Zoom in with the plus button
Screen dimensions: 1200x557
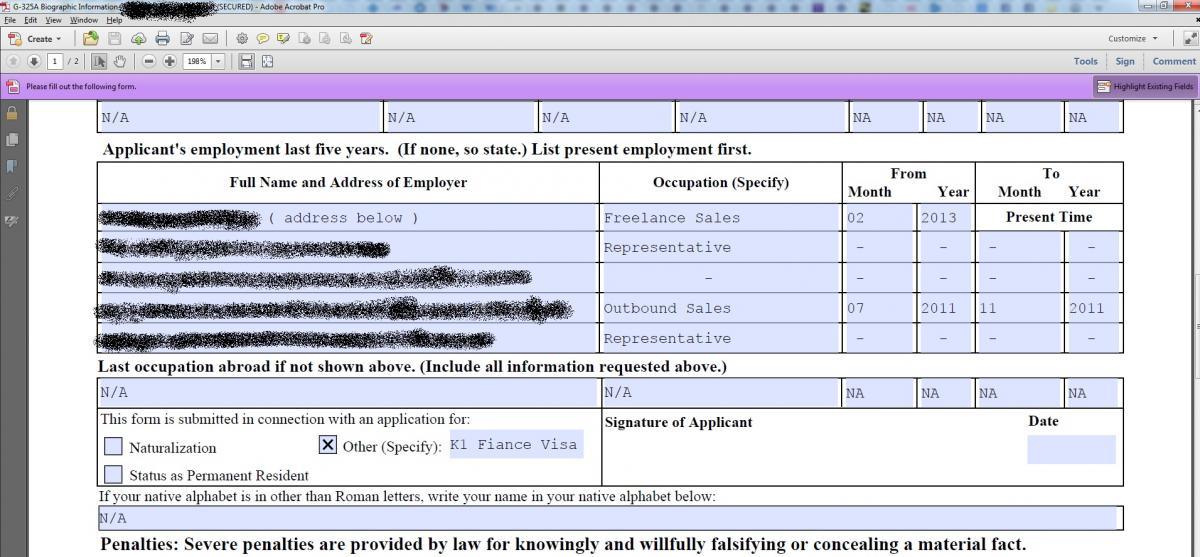pyautogui.click(x=169, y=61)
